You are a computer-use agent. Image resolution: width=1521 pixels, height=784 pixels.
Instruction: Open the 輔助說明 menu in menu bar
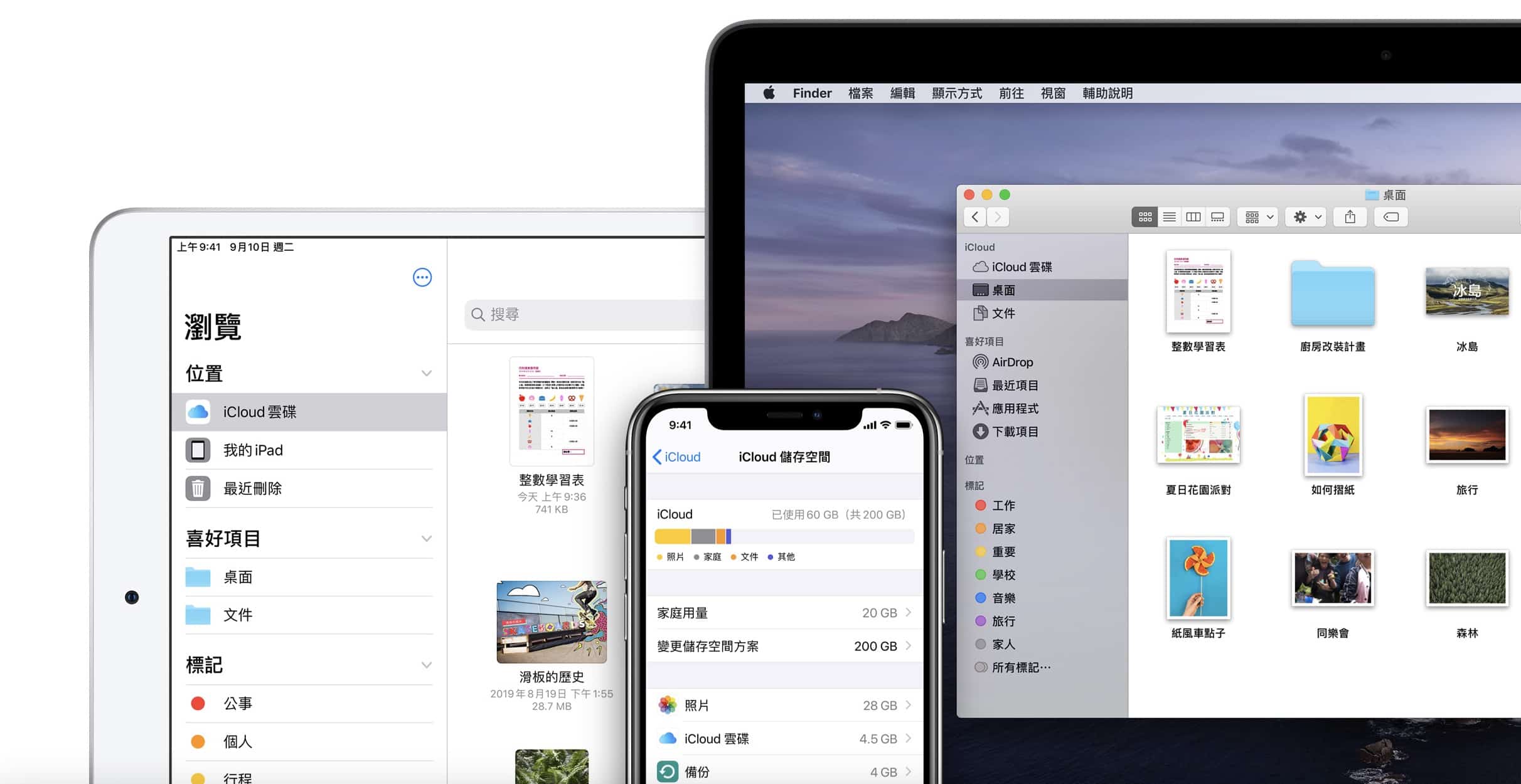coord(1107,93)
